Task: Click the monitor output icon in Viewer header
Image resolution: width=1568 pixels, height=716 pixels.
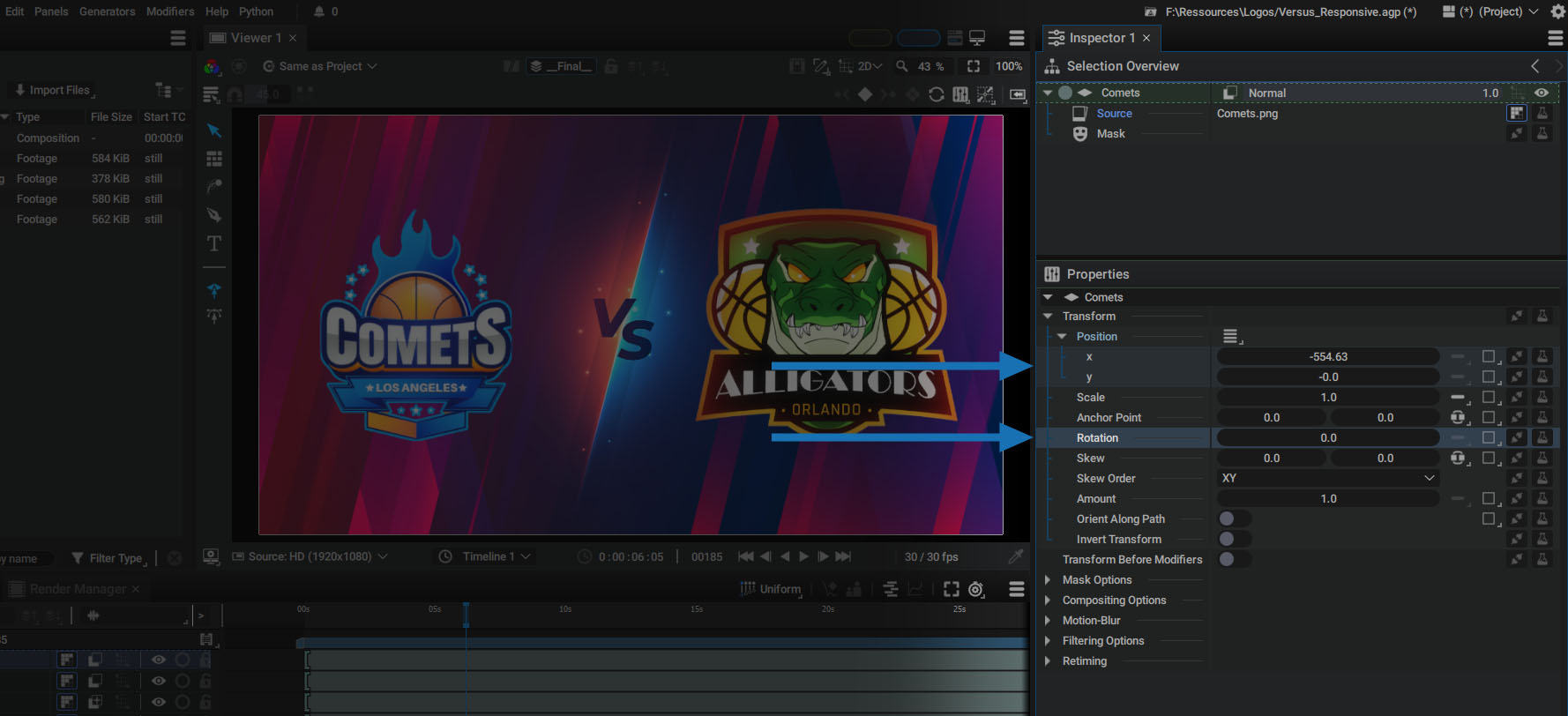Action: tap(977, 38)
